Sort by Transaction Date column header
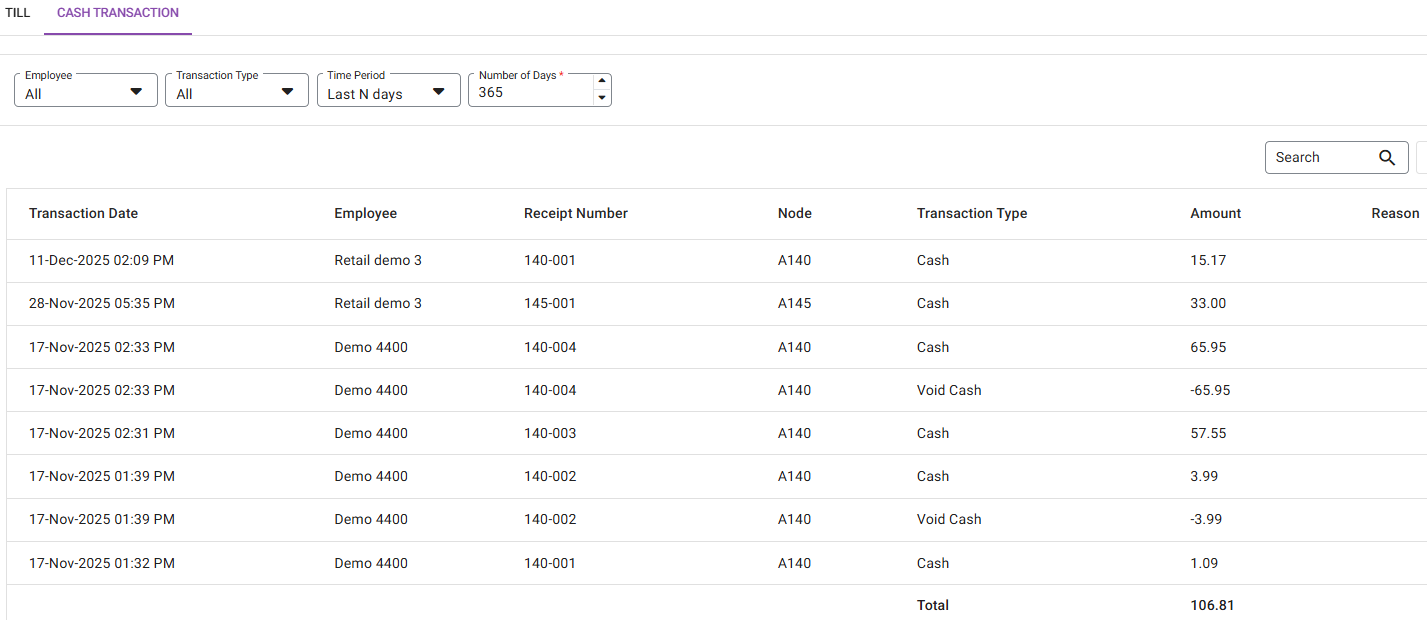The height and width of the screenshot is (620, 1427). [x=84, y=213]
